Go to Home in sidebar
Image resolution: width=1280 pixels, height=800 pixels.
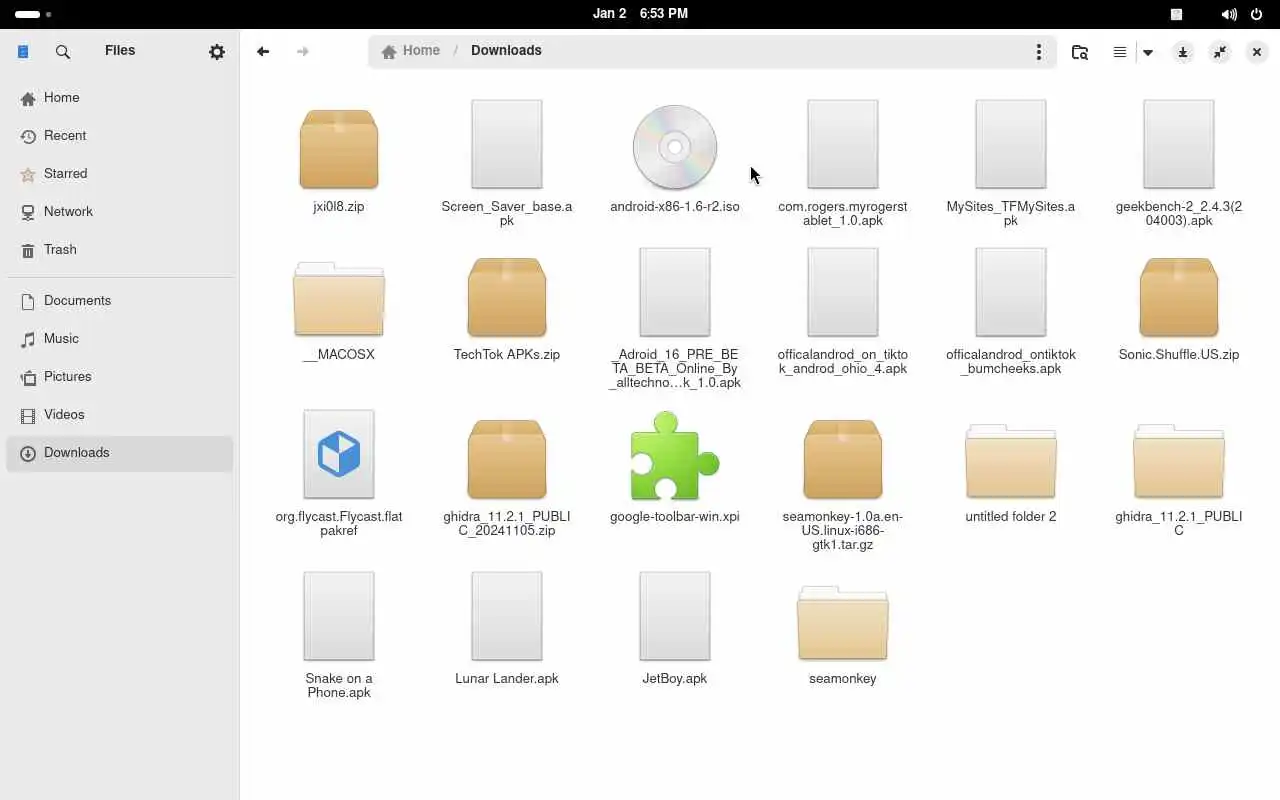(120, 98)
